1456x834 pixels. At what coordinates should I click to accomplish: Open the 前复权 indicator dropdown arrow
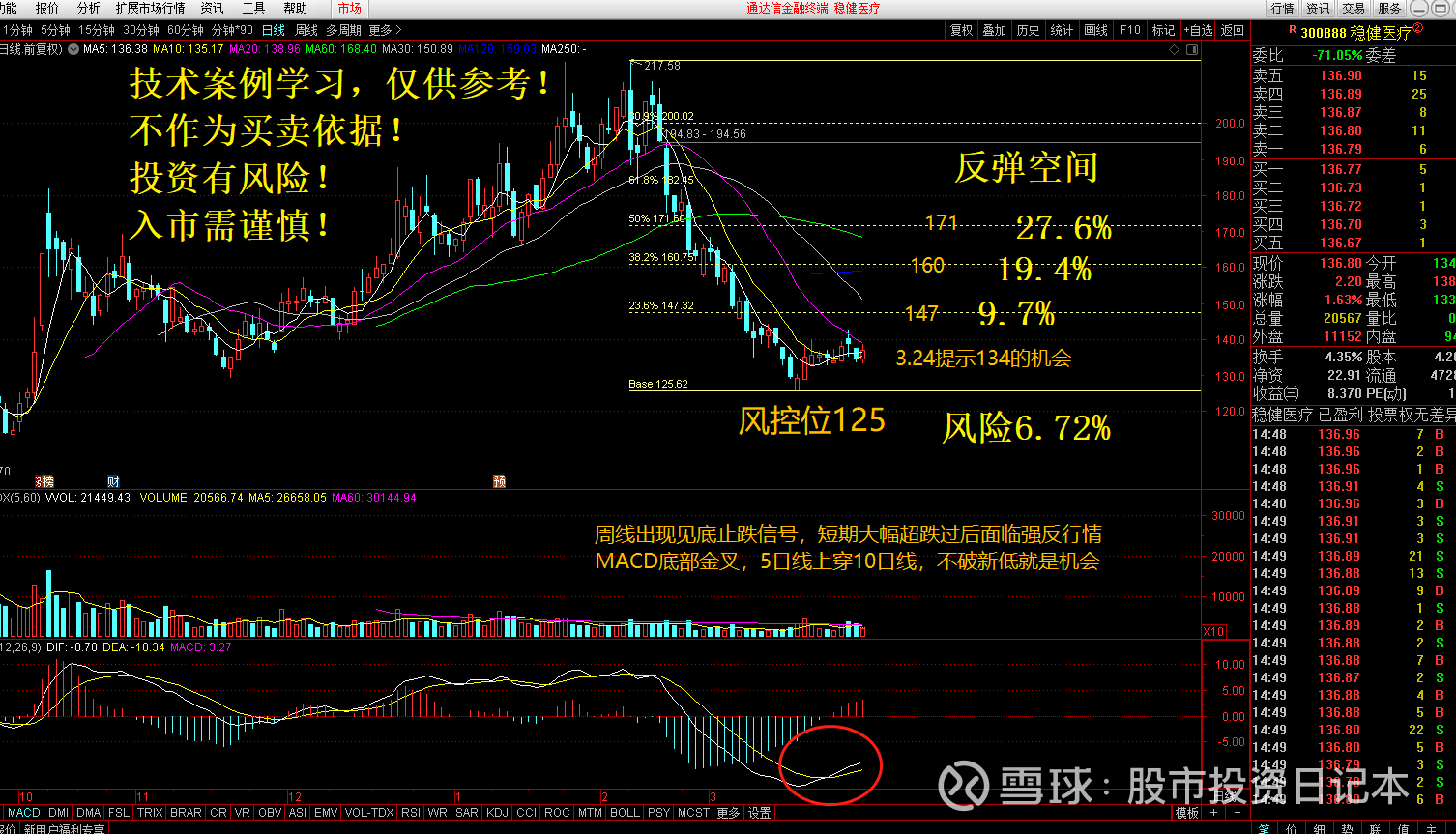click(x=73, y=48)
